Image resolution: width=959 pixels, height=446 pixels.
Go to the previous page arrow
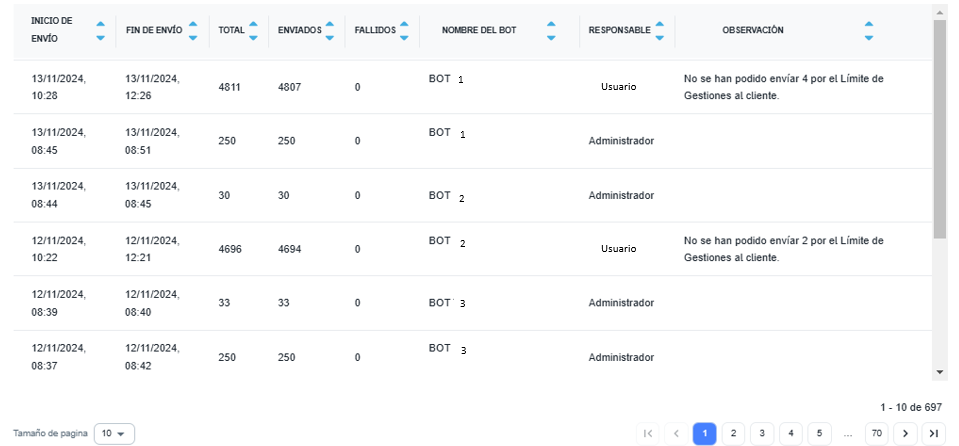pos(675,433)
